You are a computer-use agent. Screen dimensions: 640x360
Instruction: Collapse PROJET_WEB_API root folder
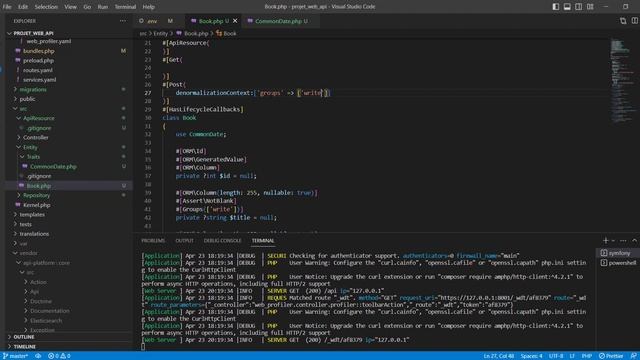(33, 33)
